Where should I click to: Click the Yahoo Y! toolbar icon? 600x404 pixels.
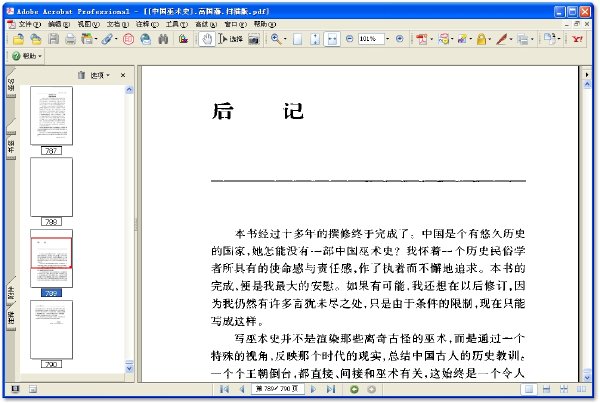pyautogui.click(x=577, y=39)
